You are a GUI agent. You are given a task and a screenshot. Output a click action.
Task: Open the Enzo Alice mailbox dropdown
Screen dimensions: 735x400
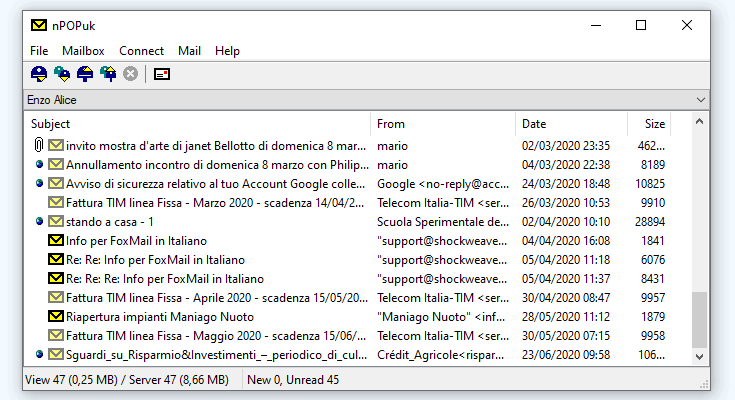tap(700, 100)
